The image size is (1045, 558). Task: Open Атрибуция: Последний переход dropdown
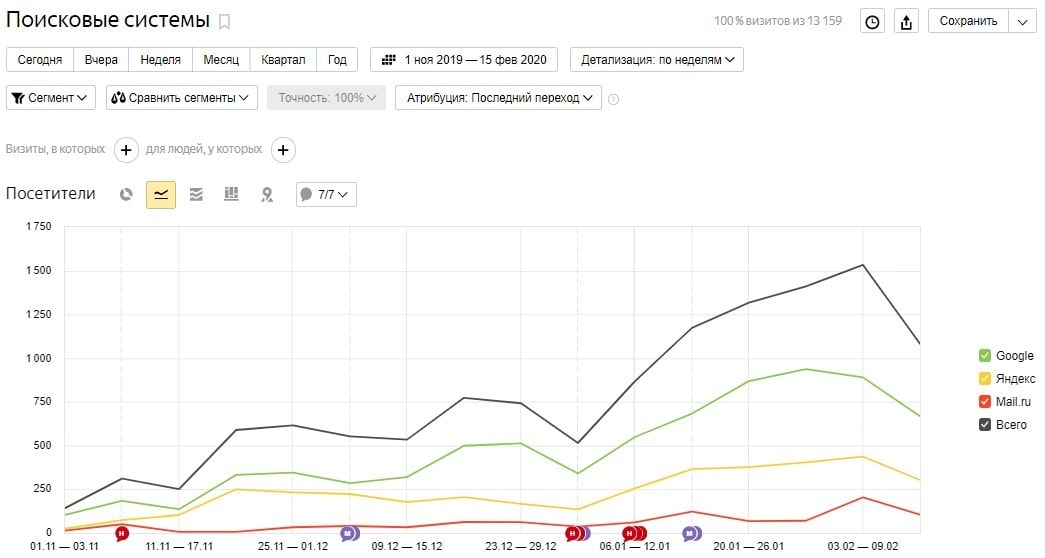pyautogui.click(x=499, y=97)
